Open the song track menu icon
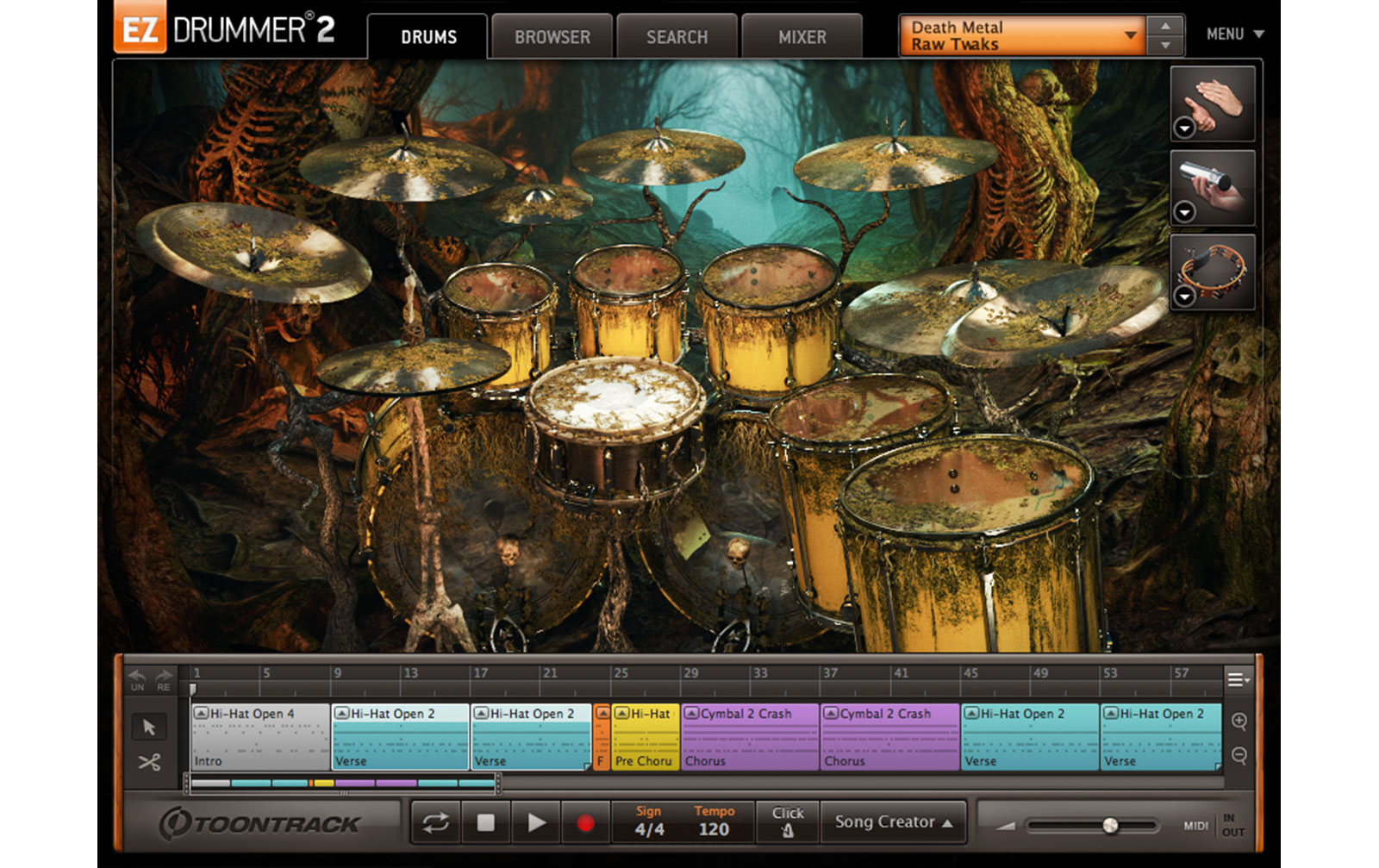 (x=1237, y=680)
